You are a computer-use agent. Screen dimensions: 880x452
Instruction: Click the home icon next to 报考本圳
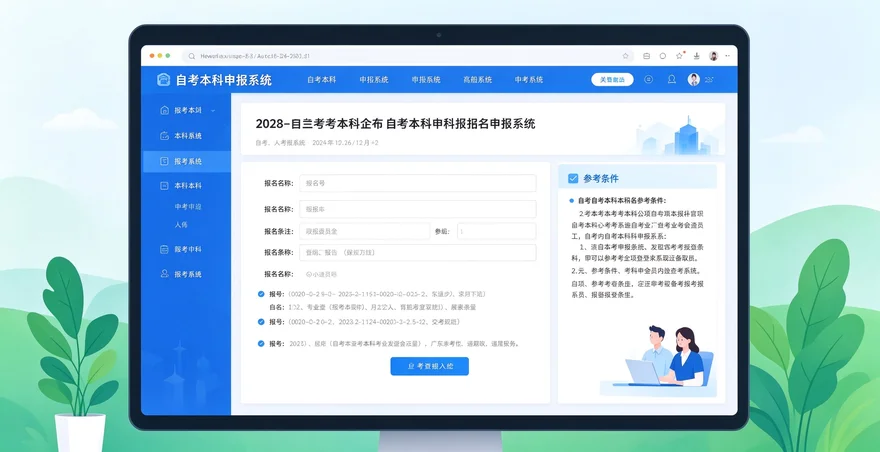click(x=164, y=110)
